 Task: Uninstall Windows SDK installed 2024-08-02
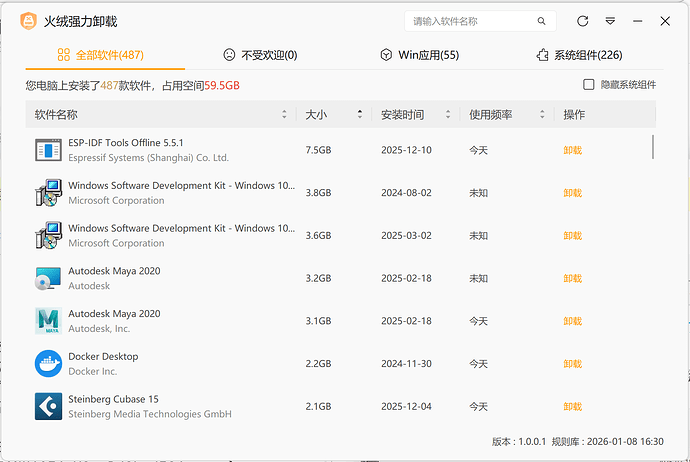click(x=573, y=193)
